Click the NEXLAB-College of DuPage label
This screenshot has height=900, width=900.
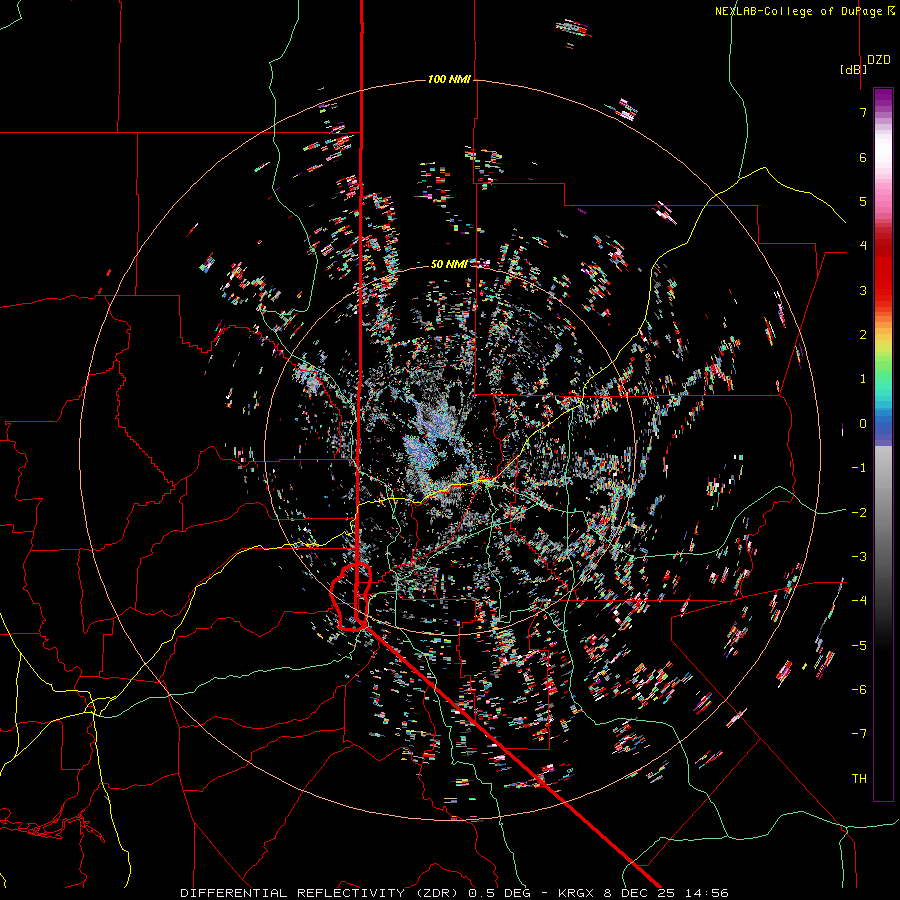[804, 11]
